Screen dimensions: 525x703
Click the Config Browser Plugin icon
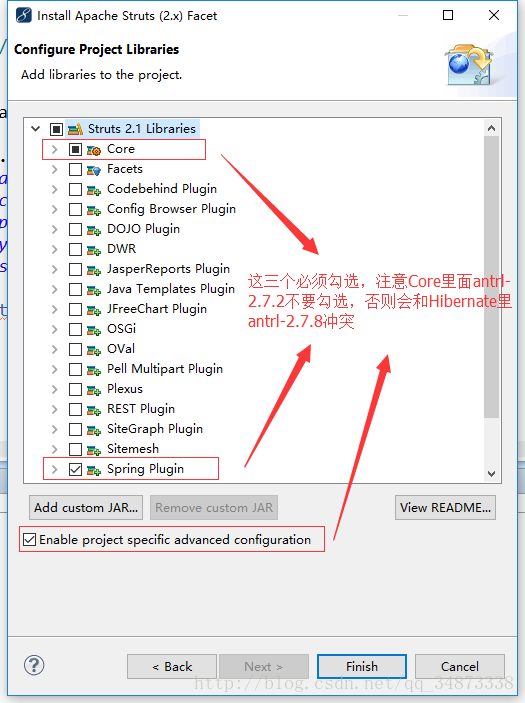pos(94,210)
